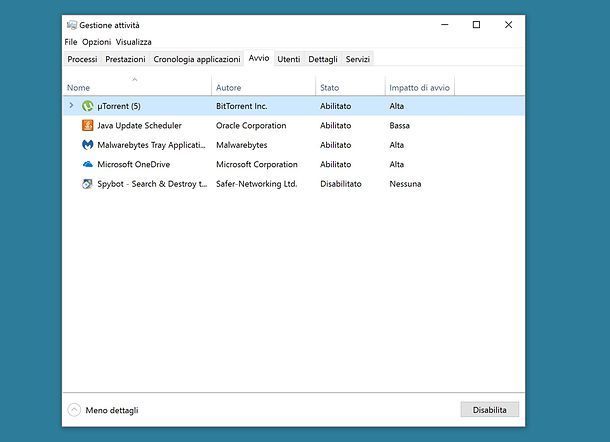610x442 pixels.
Task: Click Abilitato status in µTorrent row
Action: tap(335, 106)
